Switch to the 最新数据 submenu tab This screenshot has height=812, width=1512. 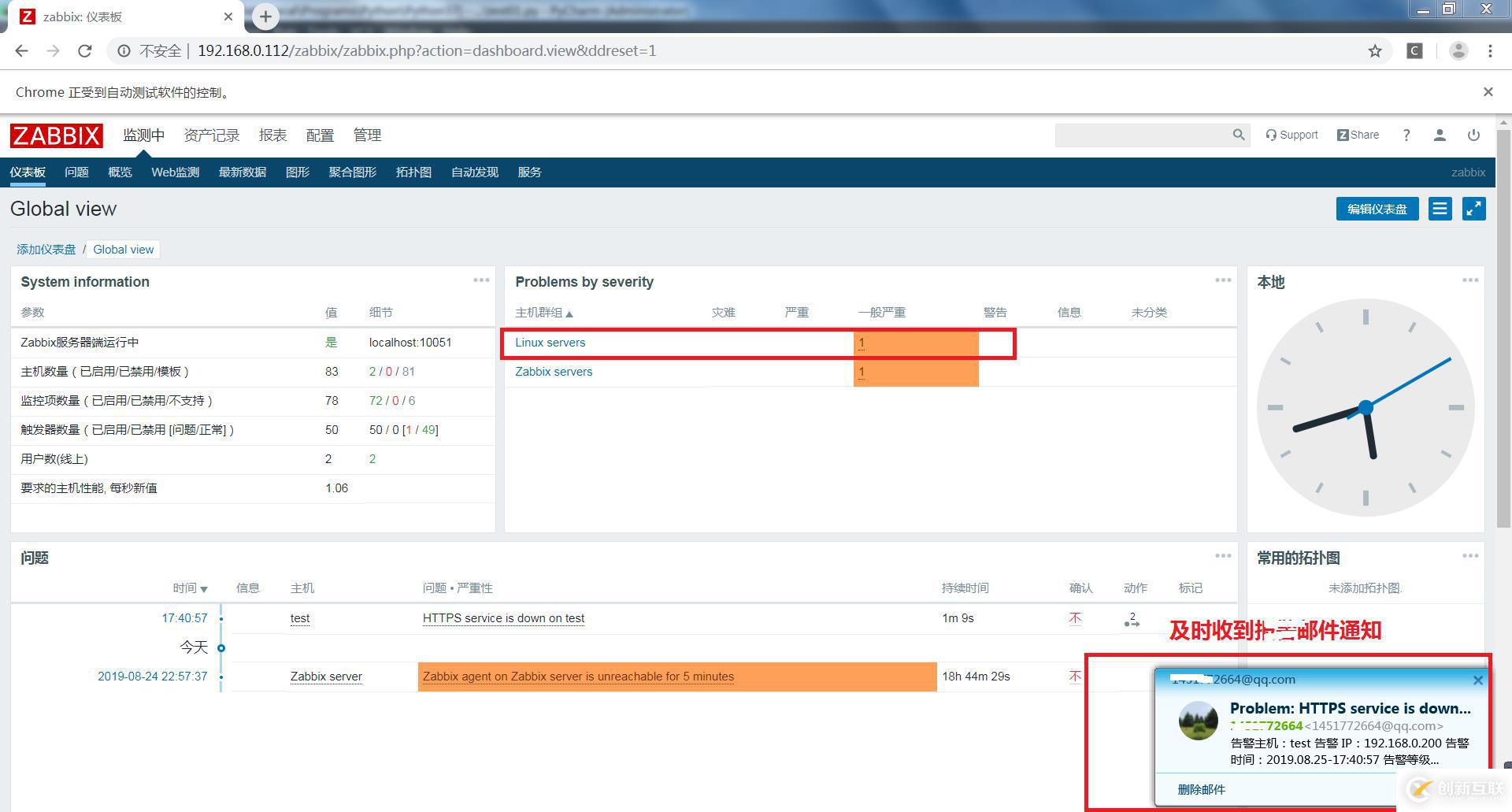point(243,172)
